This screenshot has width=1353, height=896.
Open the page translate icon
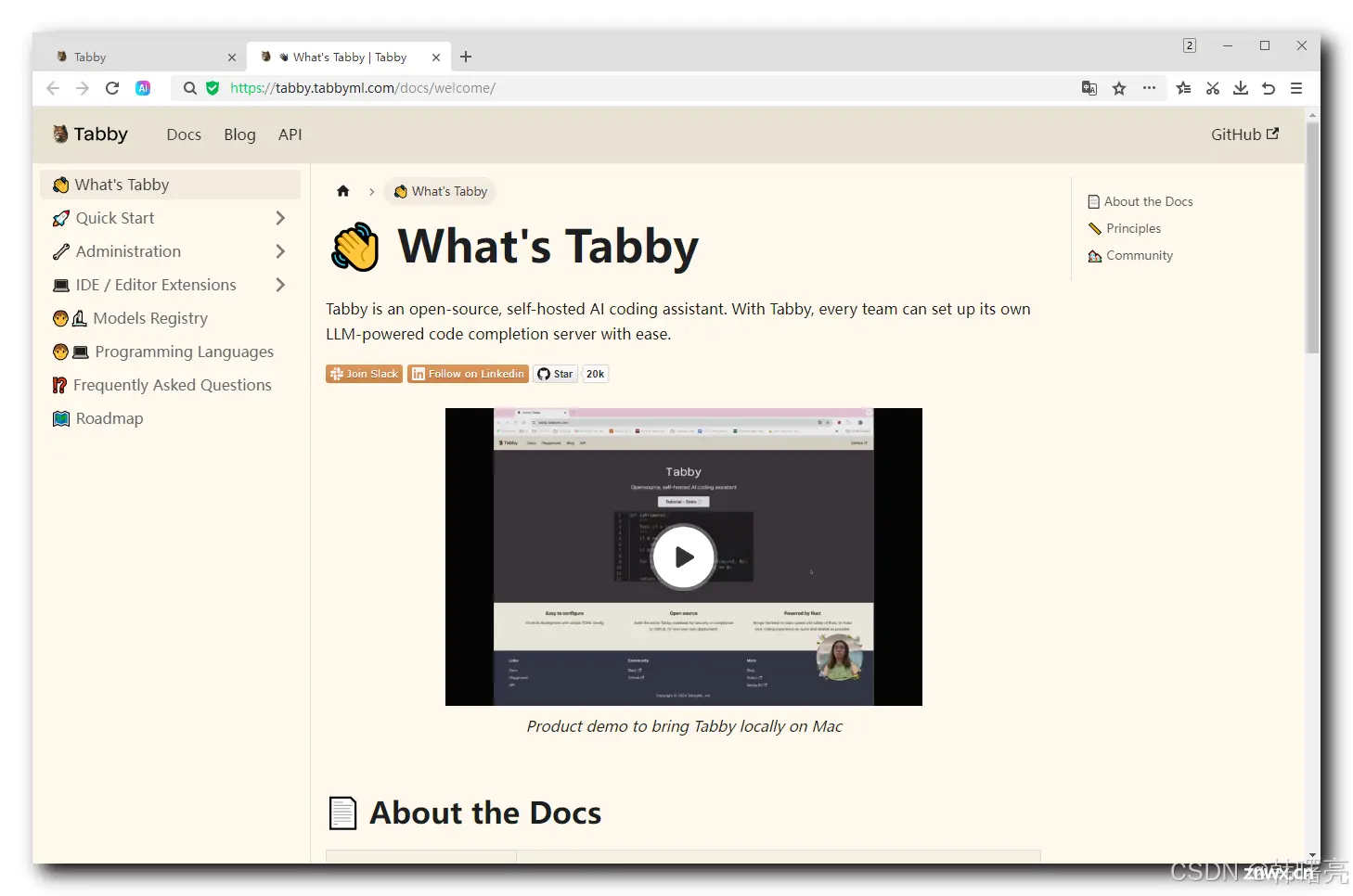tap(1089, 88)
